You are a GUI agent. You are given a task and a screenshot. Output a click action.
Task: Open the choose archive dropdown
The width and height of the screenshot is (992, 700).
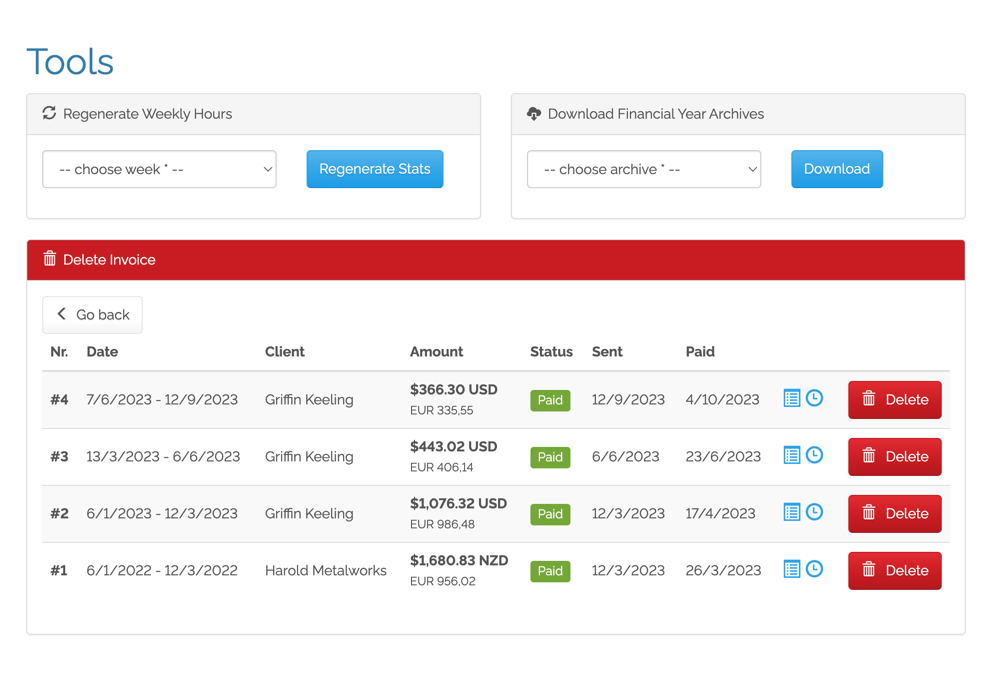click(643, 169)
